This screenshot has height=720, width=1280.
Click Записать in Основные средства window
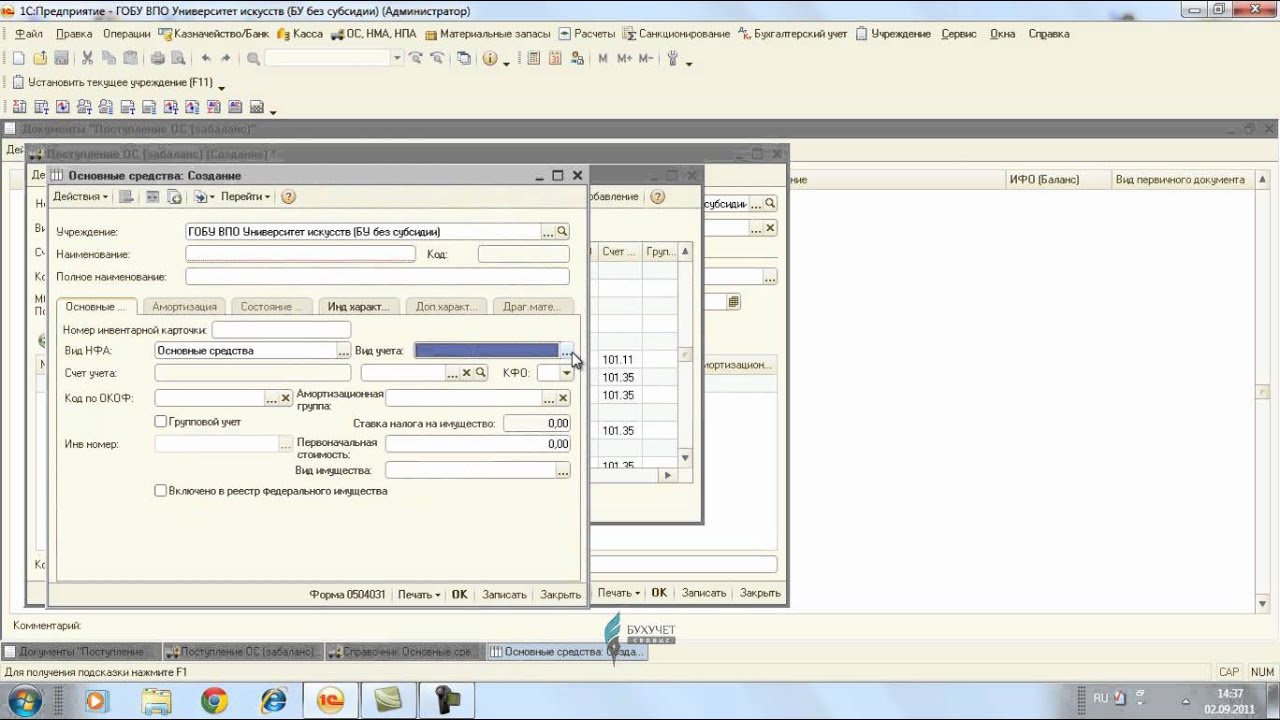click(504, 594)
